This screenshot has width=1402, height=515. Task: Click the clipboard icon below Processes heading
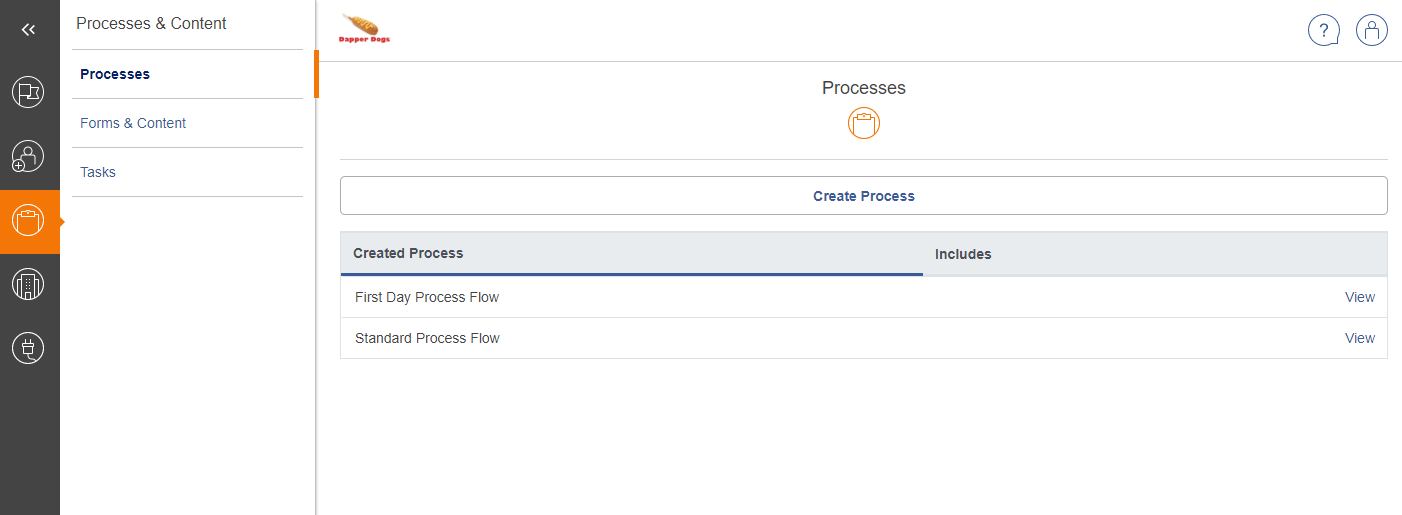864,124
